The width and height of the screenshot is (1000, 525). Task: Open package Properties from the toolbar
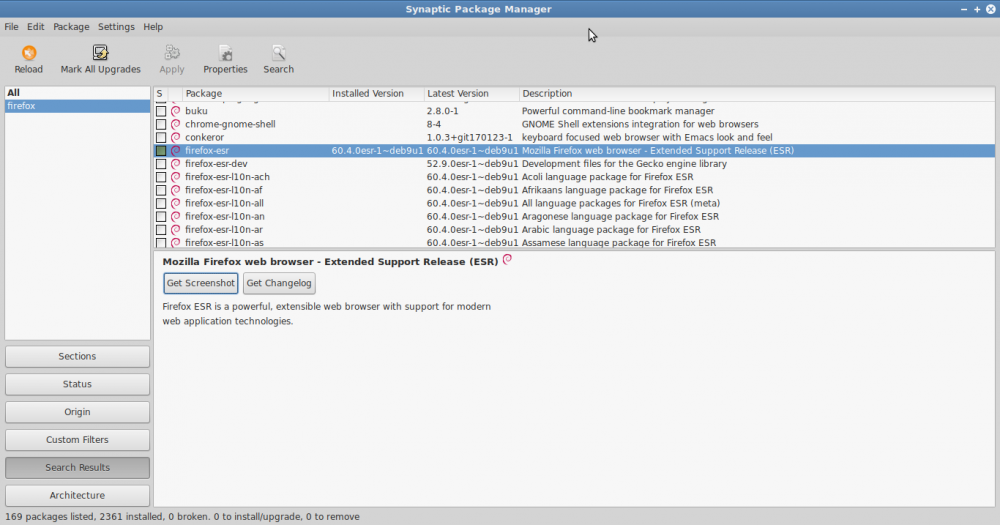[225, 53]
